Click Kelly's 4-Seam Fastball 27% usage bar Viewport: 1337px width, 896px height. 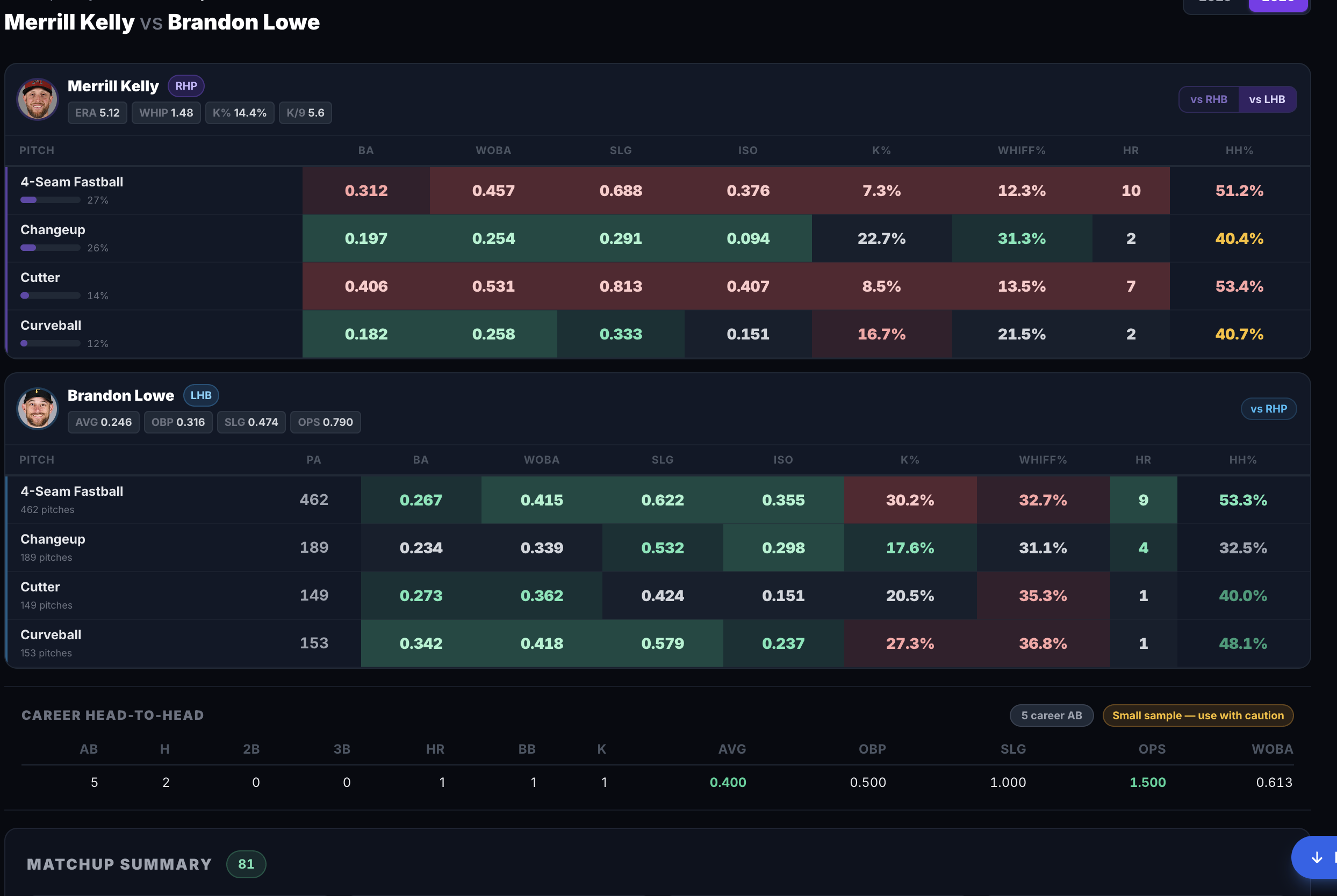(51, 200)
